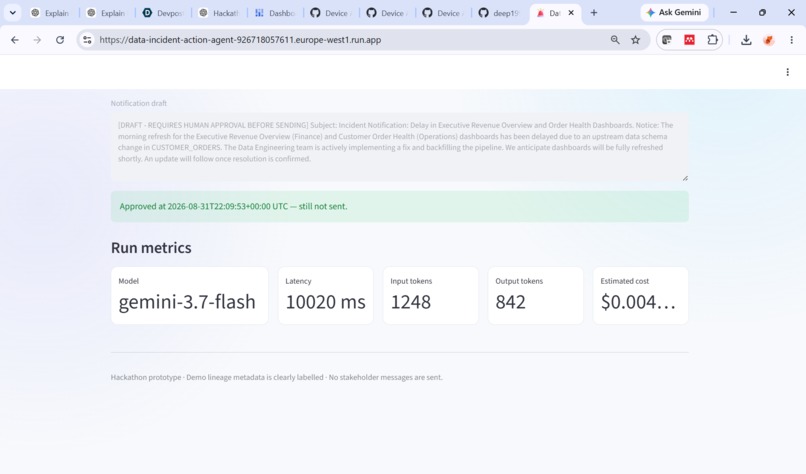Reload the current page
The image size is (806, 474).
click(60, 40)
